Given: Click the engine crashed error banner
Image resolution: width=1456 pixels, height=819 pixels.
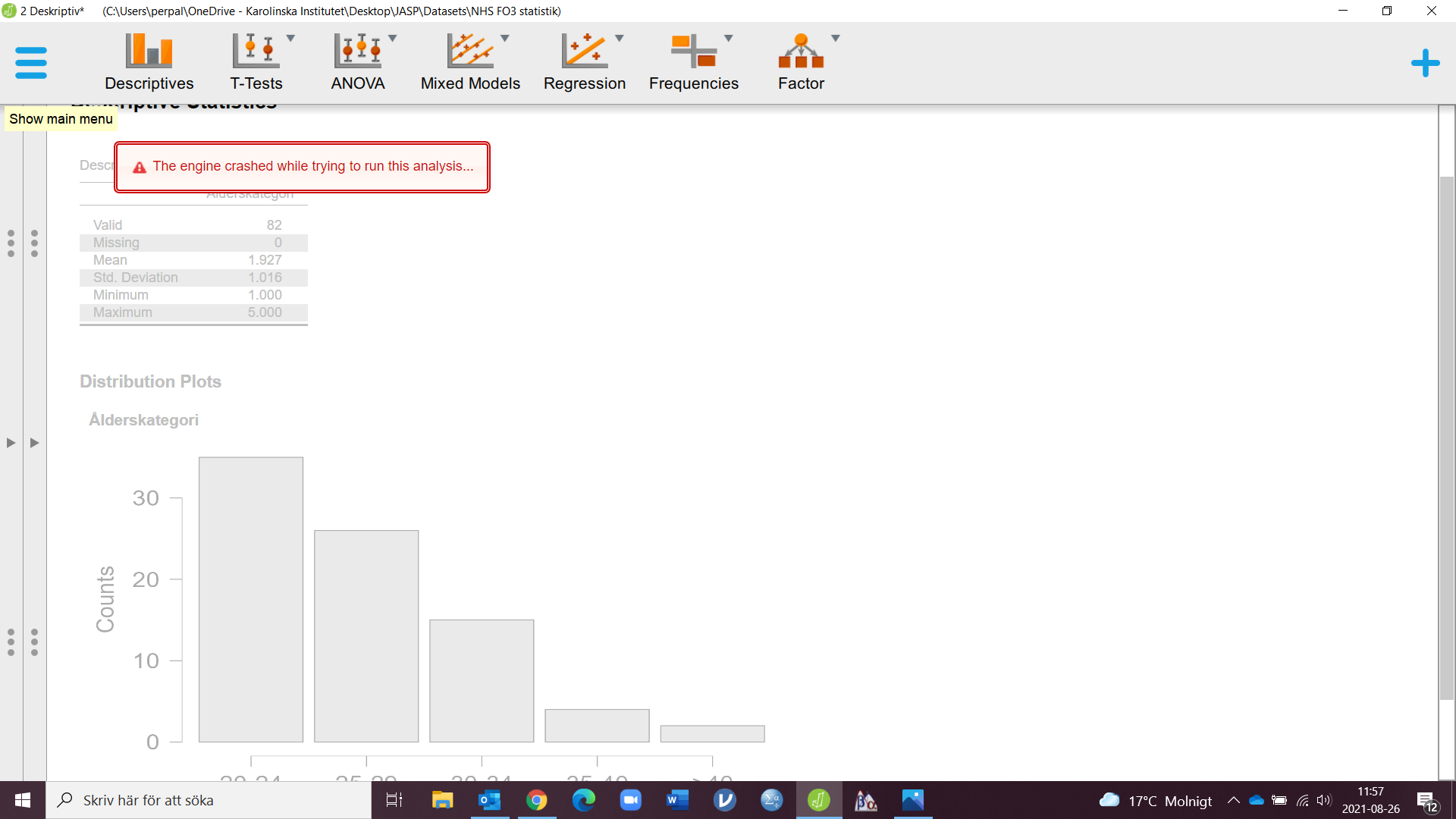Looking at the screenshot, I should tap(302, 167).
